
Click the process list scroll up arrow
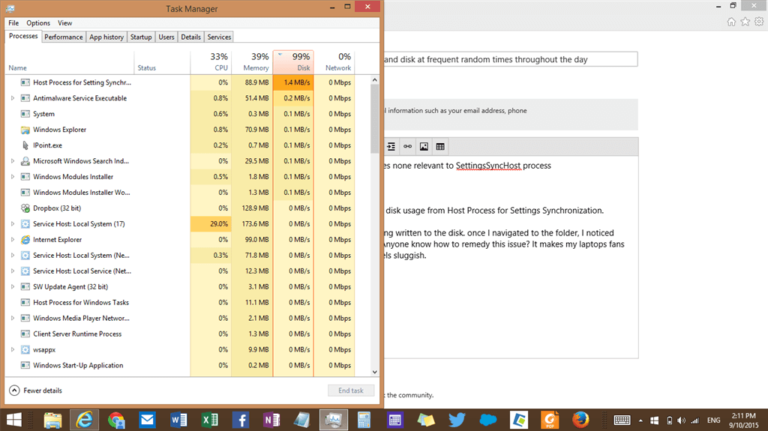coord(375,80)
